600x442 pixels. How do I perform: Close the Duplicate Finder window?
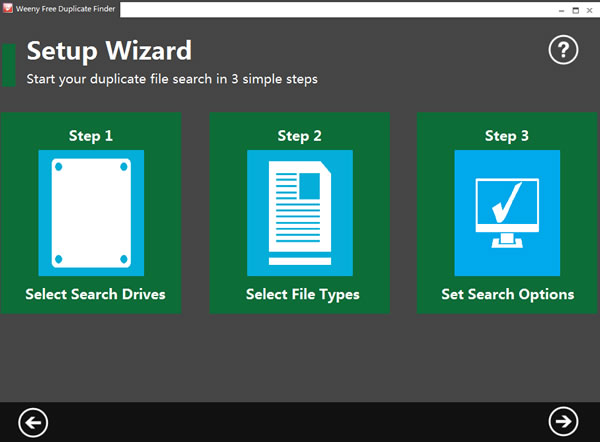click(590, 9)
